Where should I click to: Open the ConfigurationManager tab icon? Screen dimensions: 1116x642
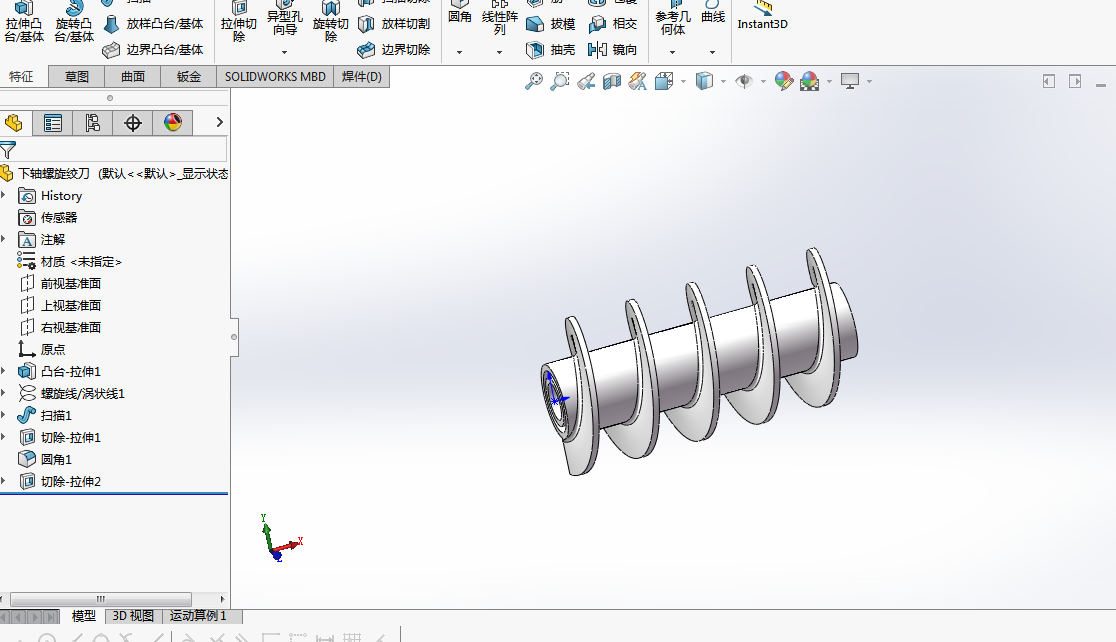93,123
